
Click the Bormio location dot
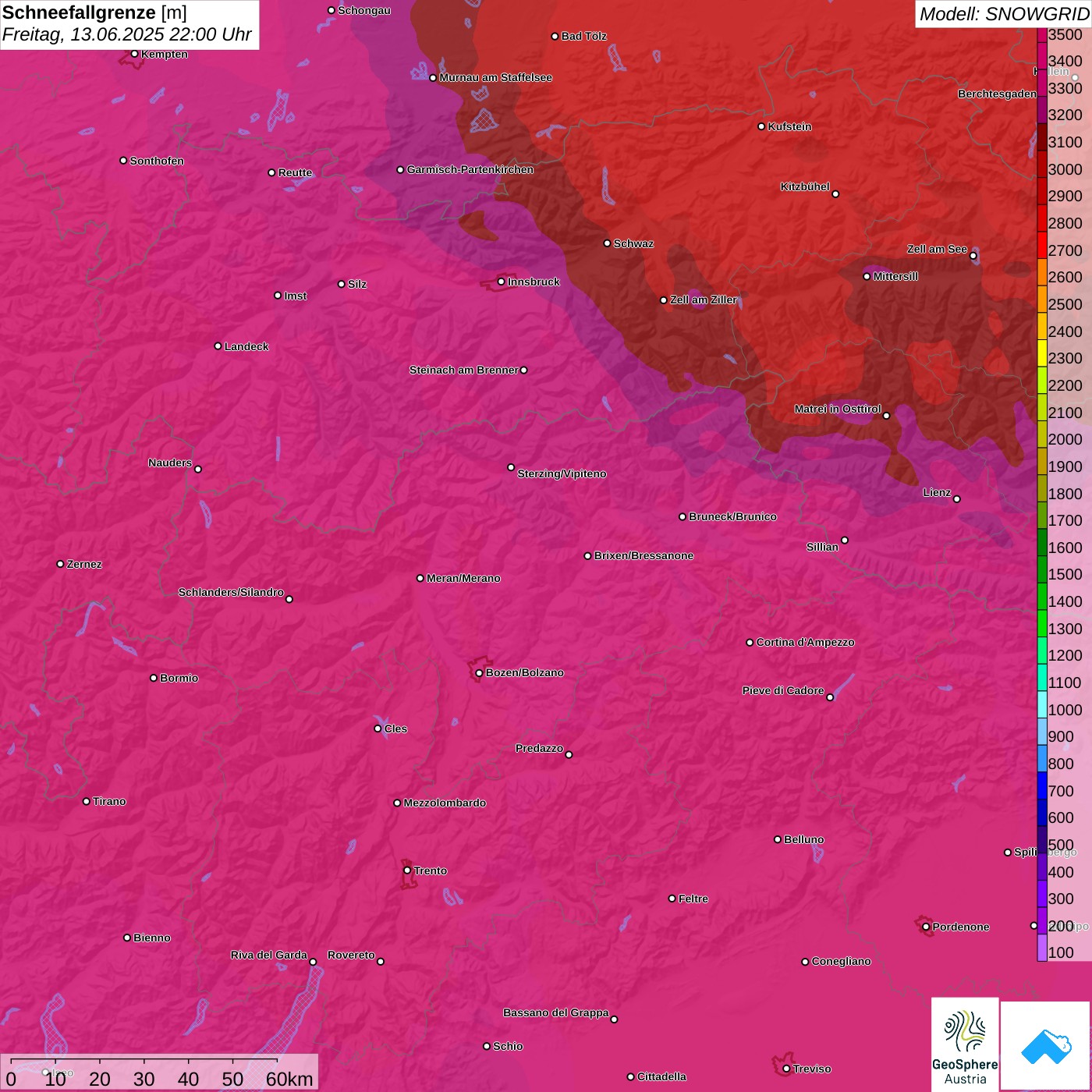tap(154, 678)
